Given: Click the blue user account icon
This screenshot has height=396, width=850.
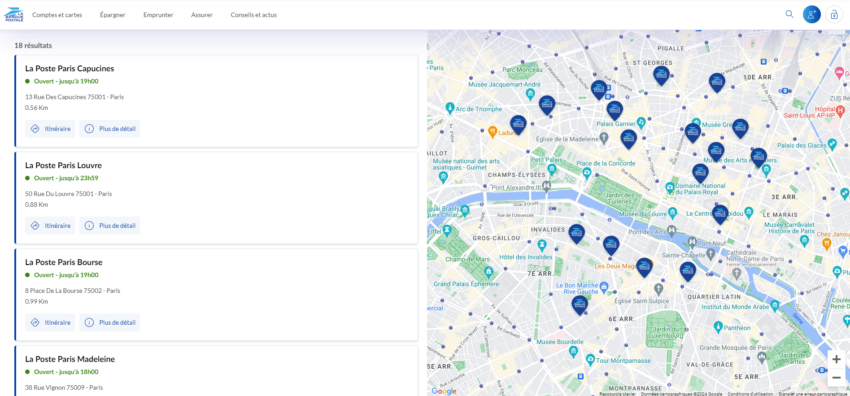Looking at the screenshot, I should [812, 15].
